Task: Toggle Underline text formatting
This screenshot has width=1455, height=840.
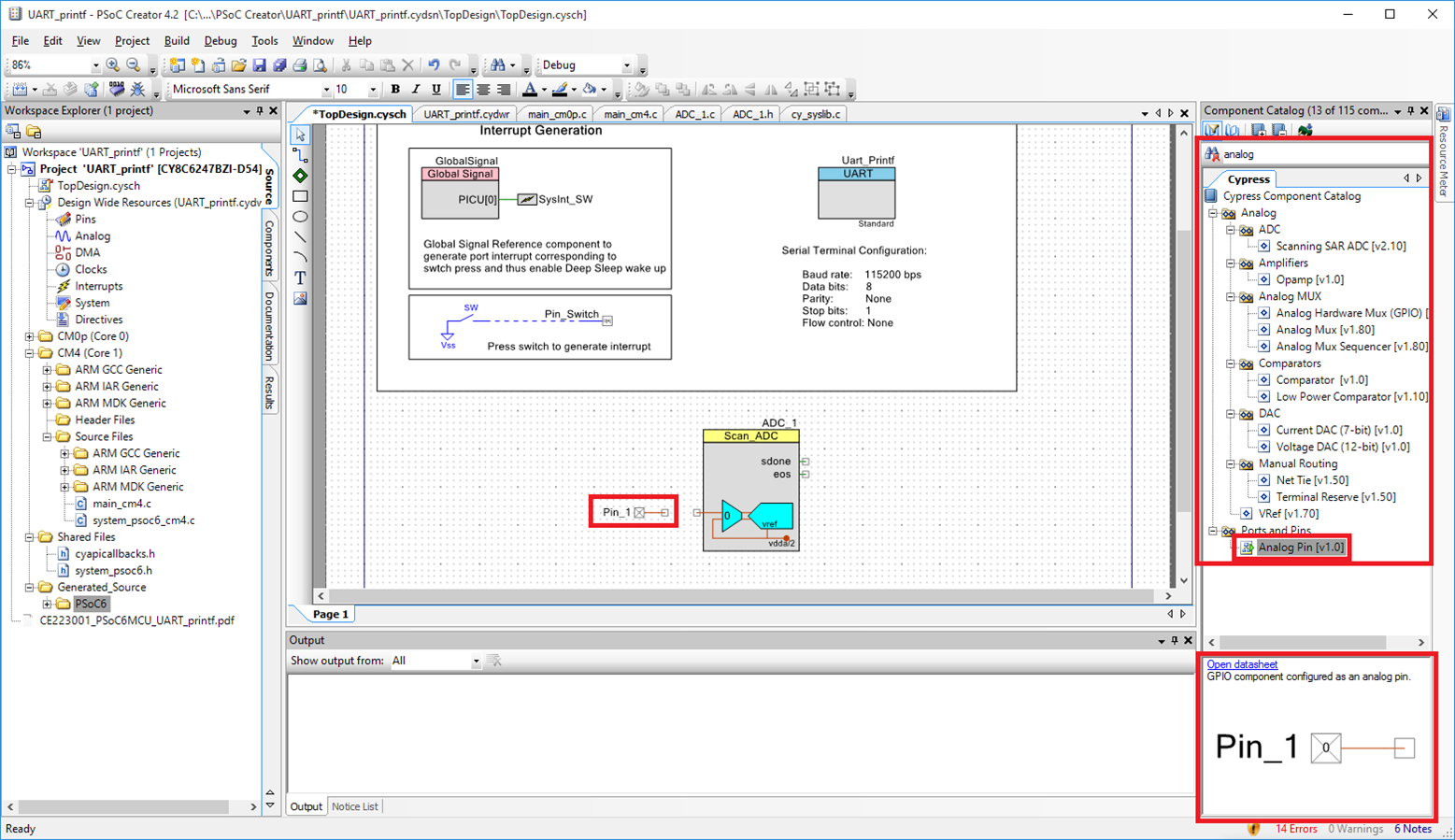Action: (436, 90)
